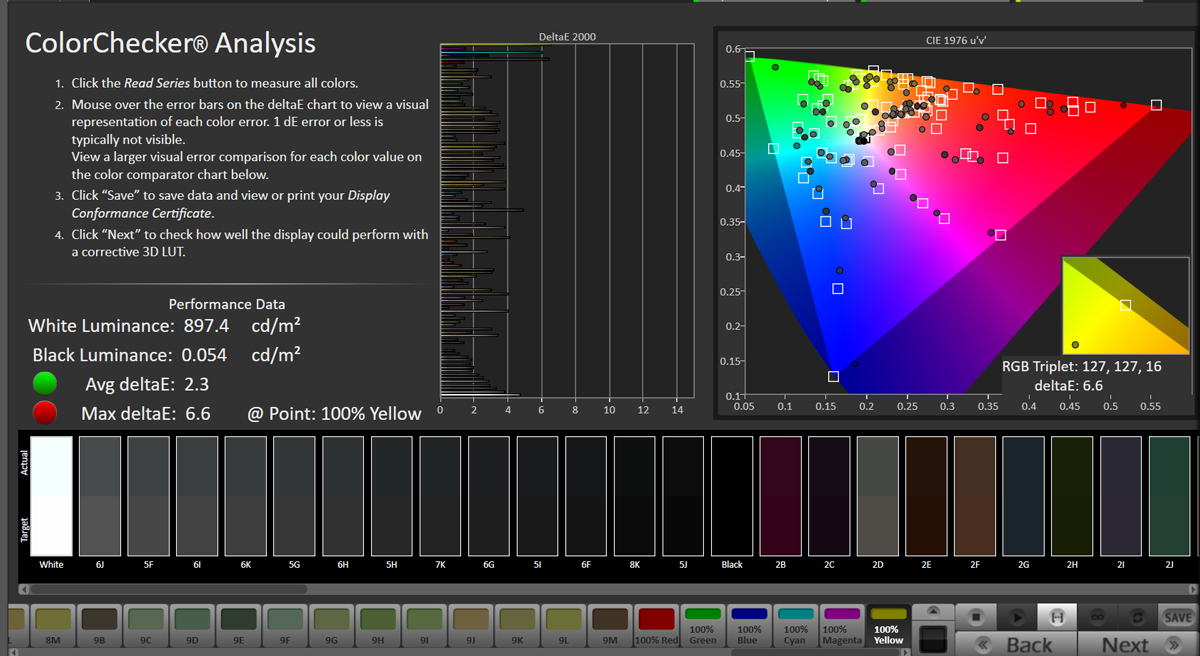Select the 9B color patch

coord(99,626)
